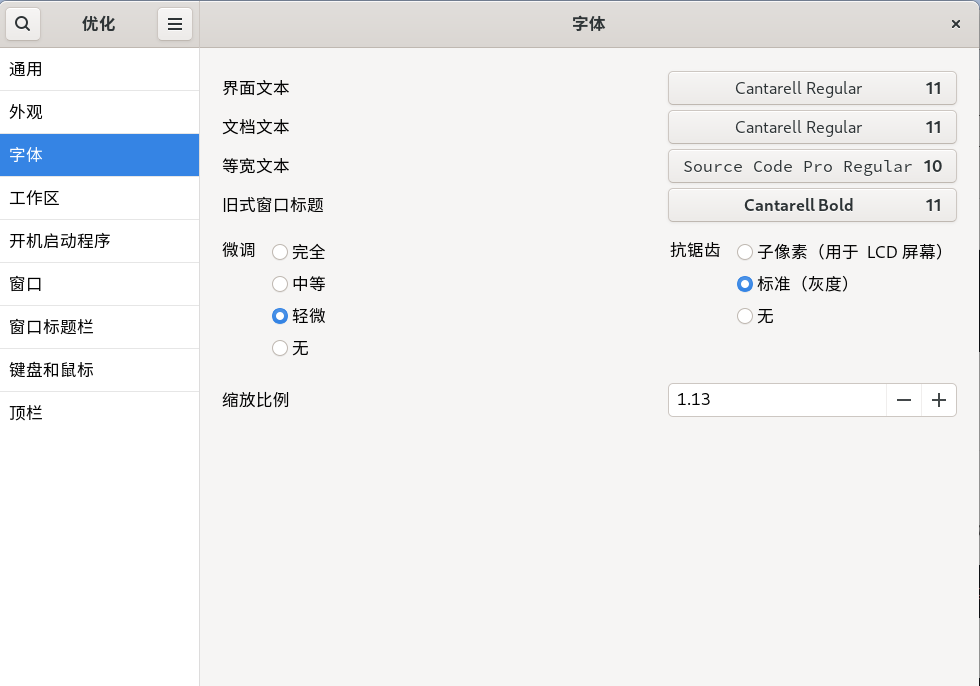The width and height of the screenshot is (980, 686).
Task: Go to 工作区 in sidebar
Action: (99, 198)
